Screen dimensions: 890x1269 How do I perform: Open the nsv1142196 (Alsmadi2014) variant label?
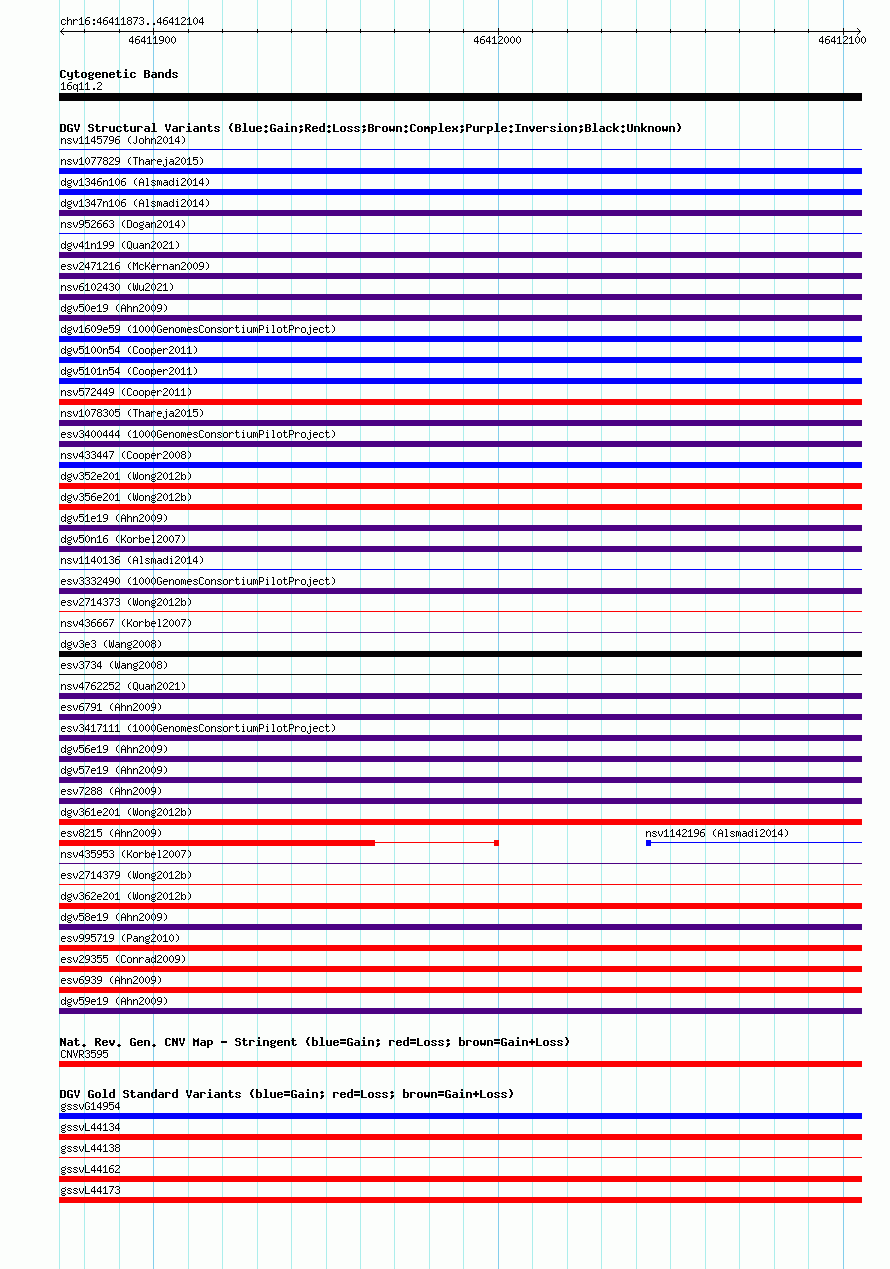[x=717, y=833]
